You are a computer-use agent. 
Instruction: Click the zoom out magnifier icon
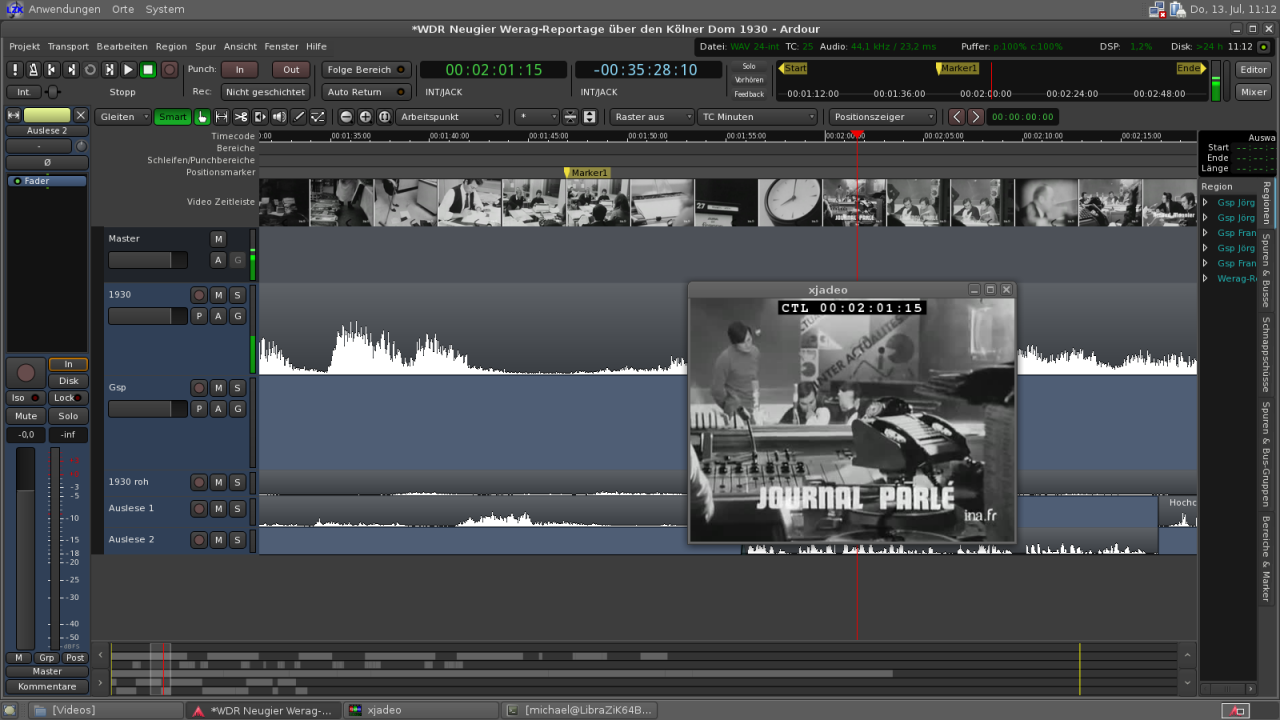346,117
